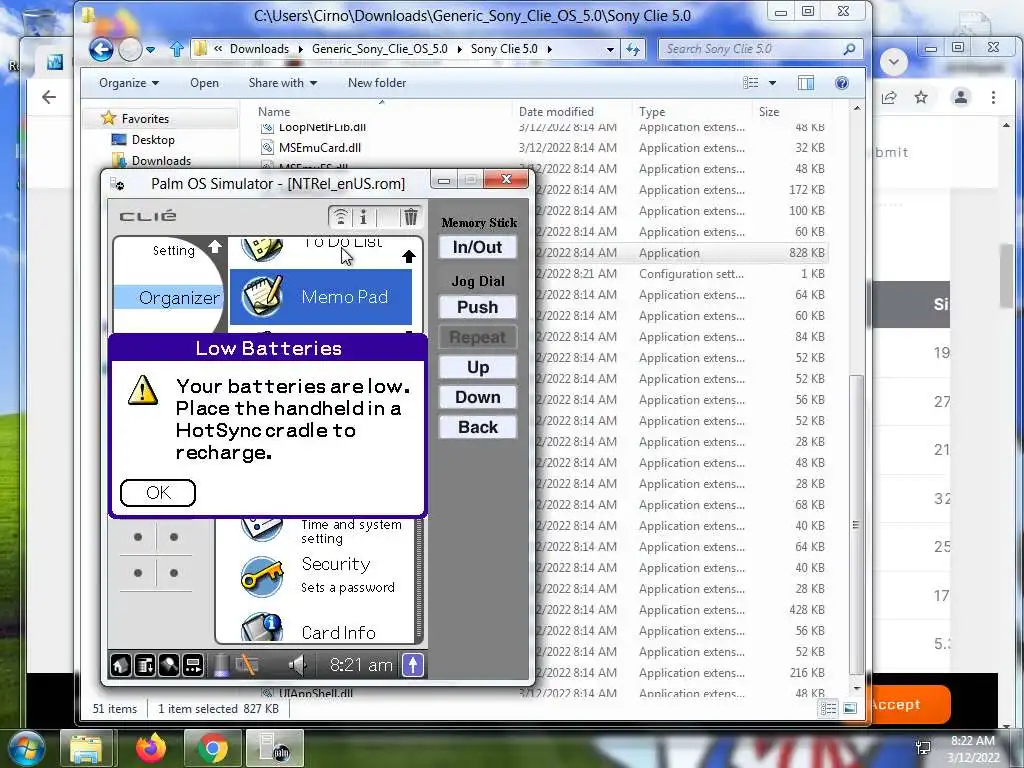Click the Memory Stick In/Out button

[x=477, y=247]
